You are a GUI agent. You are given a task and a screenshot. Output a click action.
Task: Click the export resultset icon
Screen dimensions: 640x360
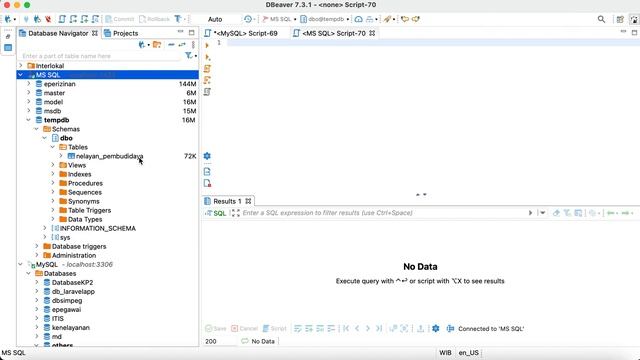[421, 329]
